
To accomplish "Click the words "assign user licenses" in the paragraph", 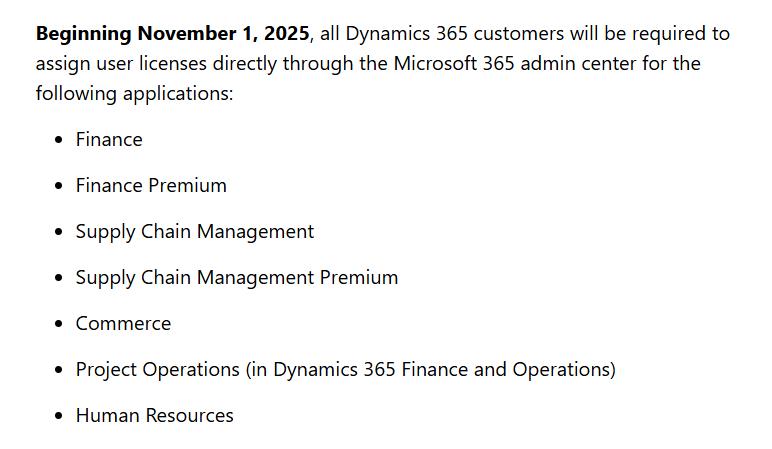I will (121, 64).
